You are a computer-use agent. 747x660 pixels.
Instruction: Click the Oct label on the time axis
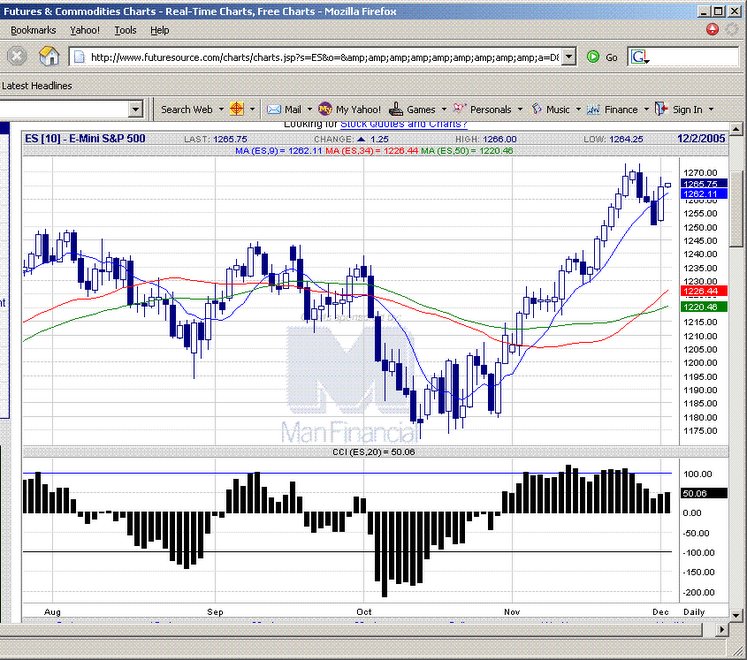click(364, 612)
